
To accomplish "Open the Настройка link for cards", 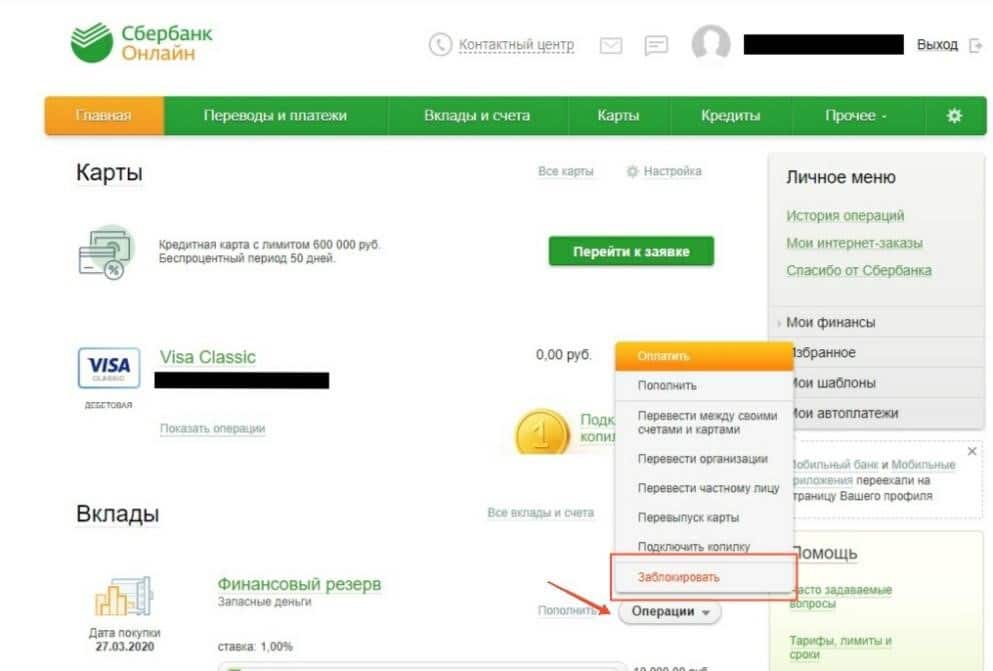I will (673, 172).
